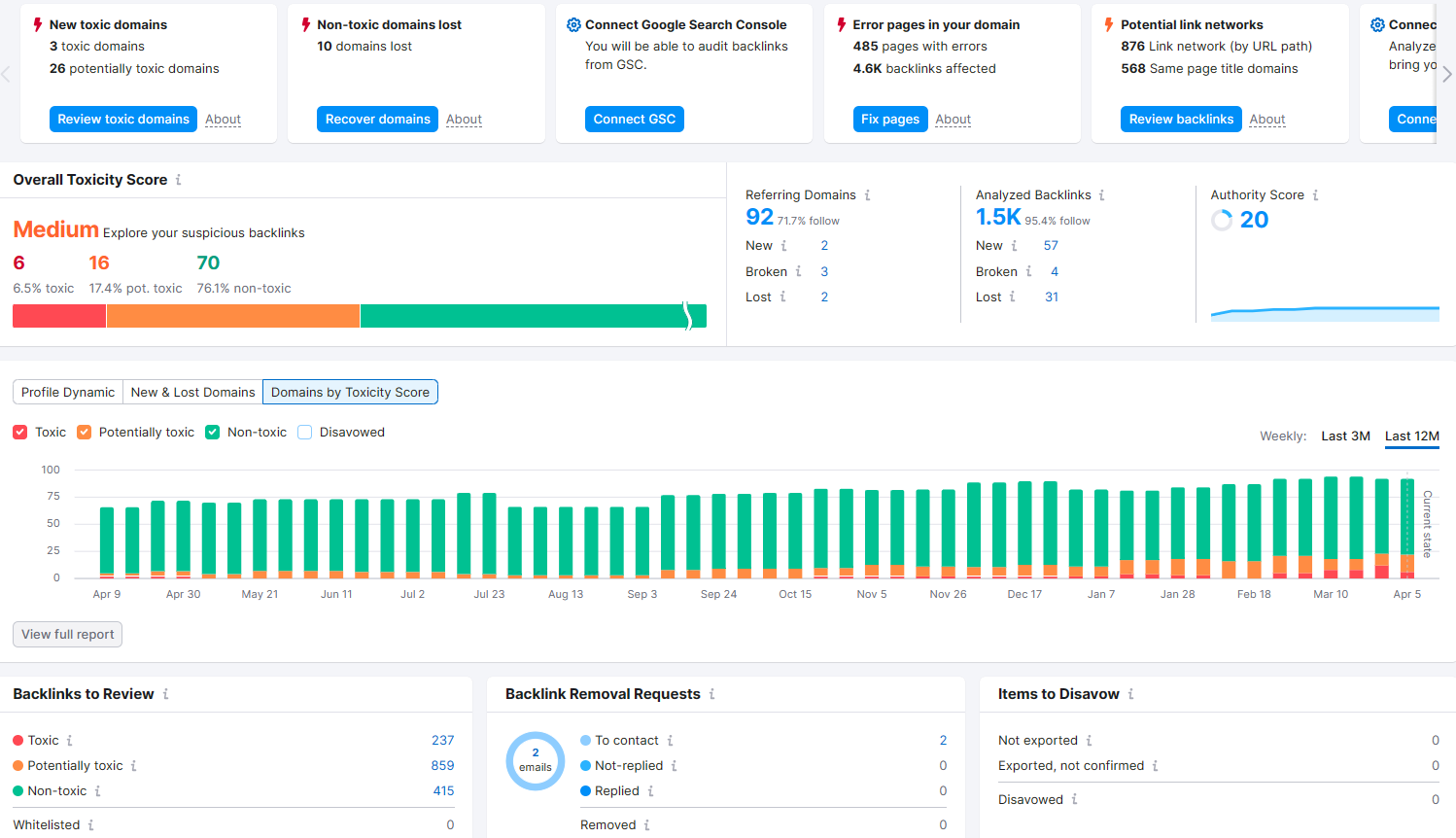1456x838 pixels.
Task: Select the Last 3M time range
Action: point(1345,436)
